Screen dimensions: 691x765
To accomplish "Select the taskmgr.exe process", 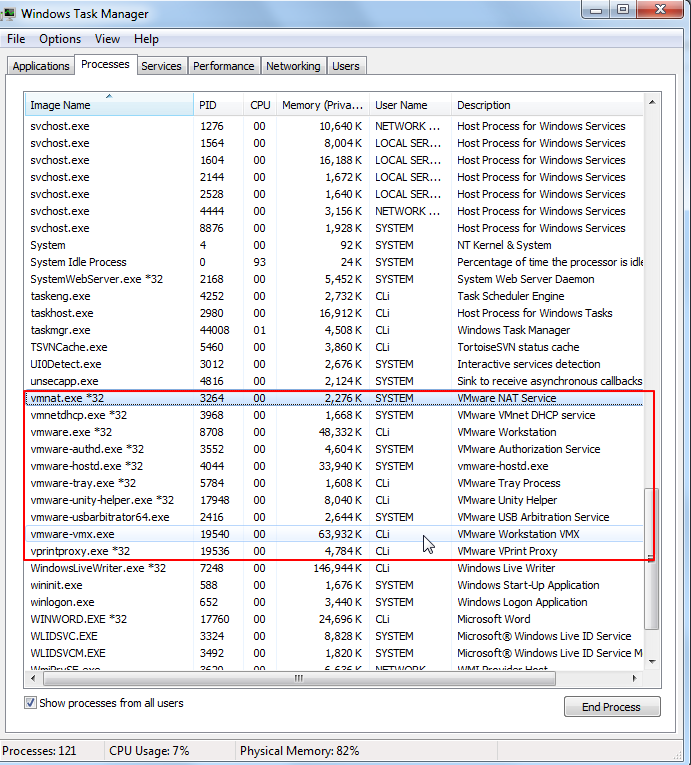I will [x=334, y=330].
